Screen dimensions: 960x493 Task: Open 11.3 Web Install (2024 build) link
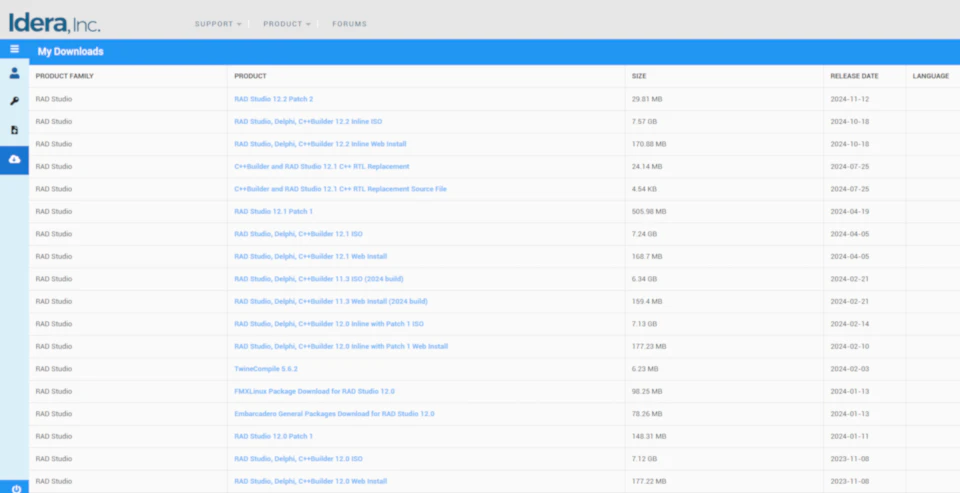tap(331, 301)
